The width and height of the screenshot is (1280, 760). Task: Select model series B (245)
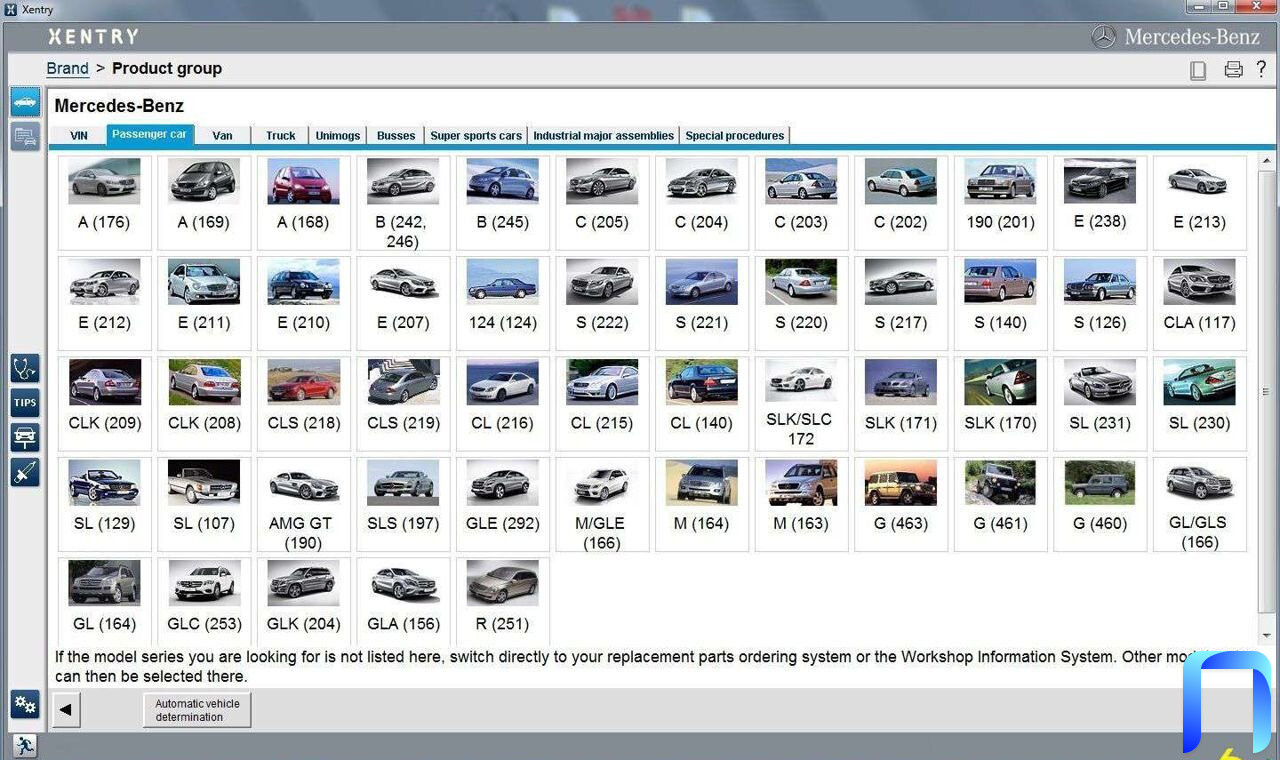[x=502, y=203]
